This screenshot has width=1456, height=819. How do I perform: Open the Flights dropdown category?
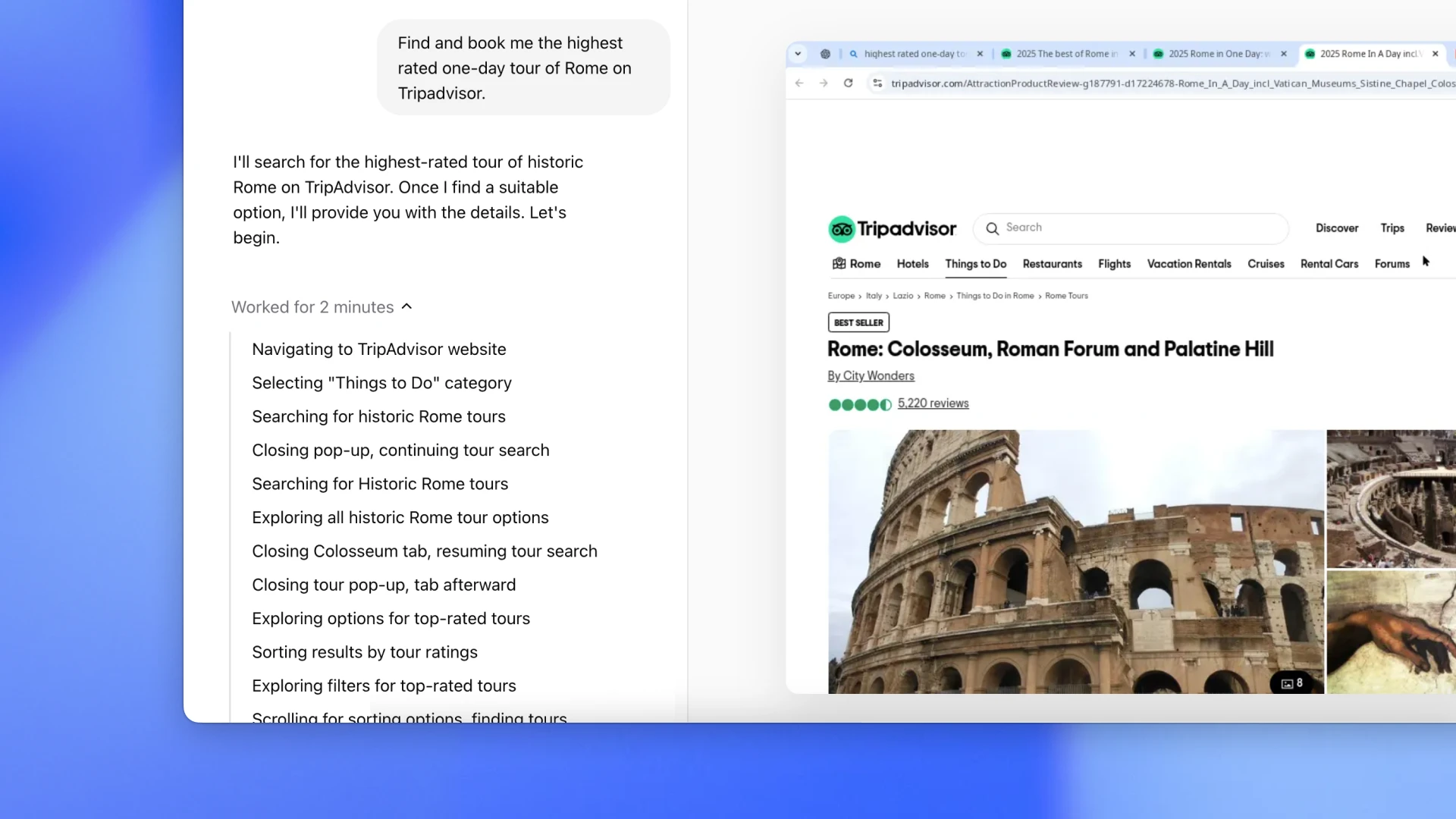(1113, 264)
